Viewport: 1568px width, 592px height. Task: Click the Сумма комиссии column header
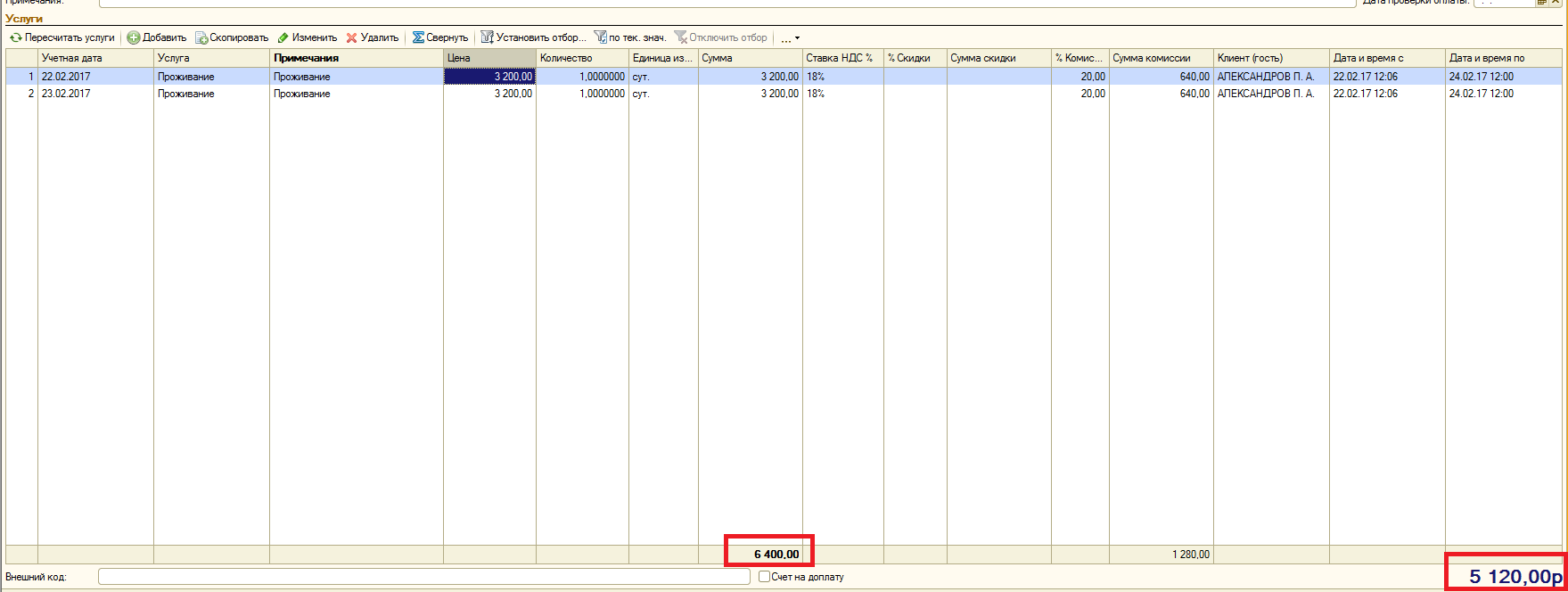coord(1161,58)
